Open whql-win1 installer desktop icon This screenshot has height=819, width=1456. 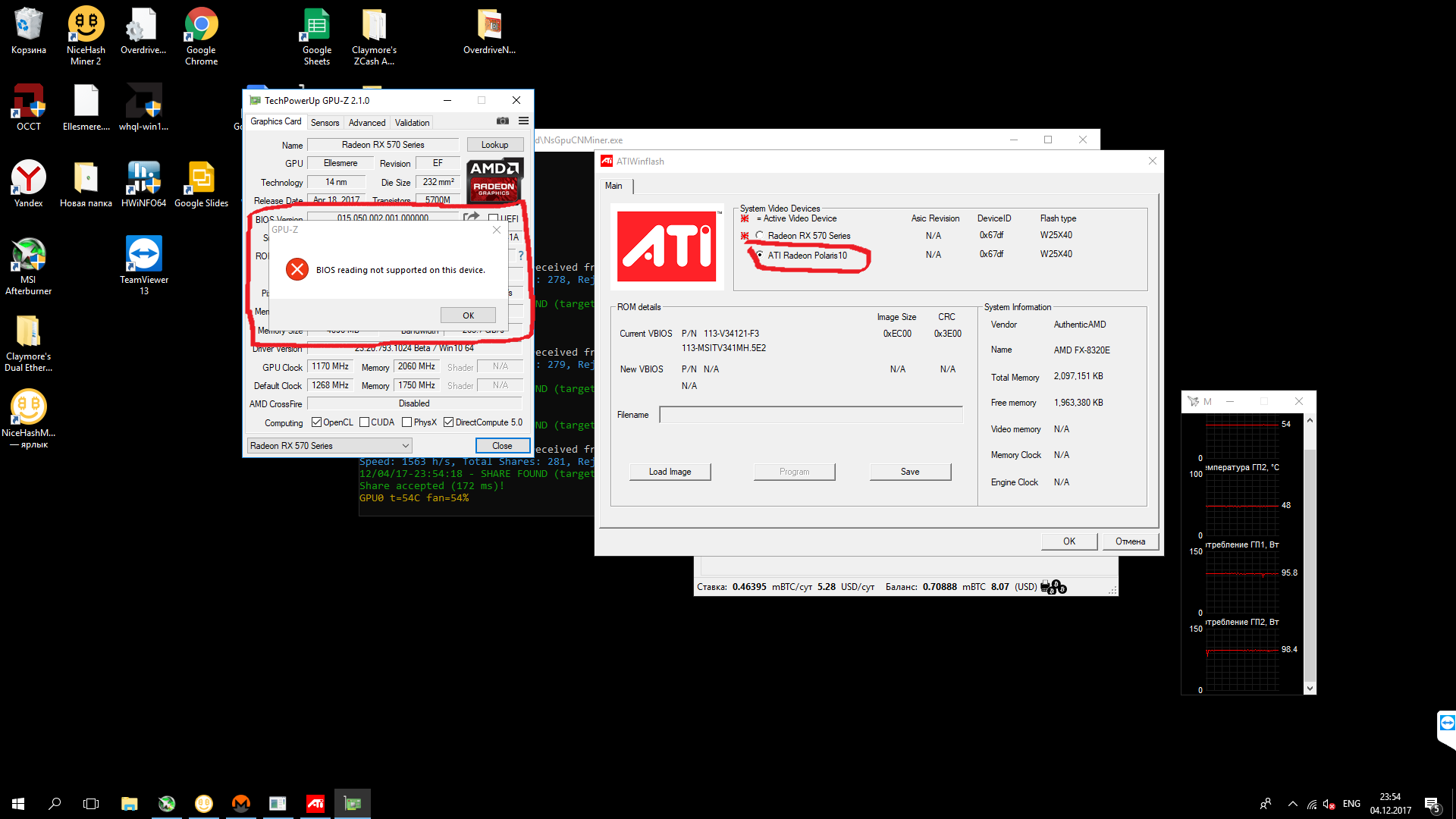pos(143,107)
